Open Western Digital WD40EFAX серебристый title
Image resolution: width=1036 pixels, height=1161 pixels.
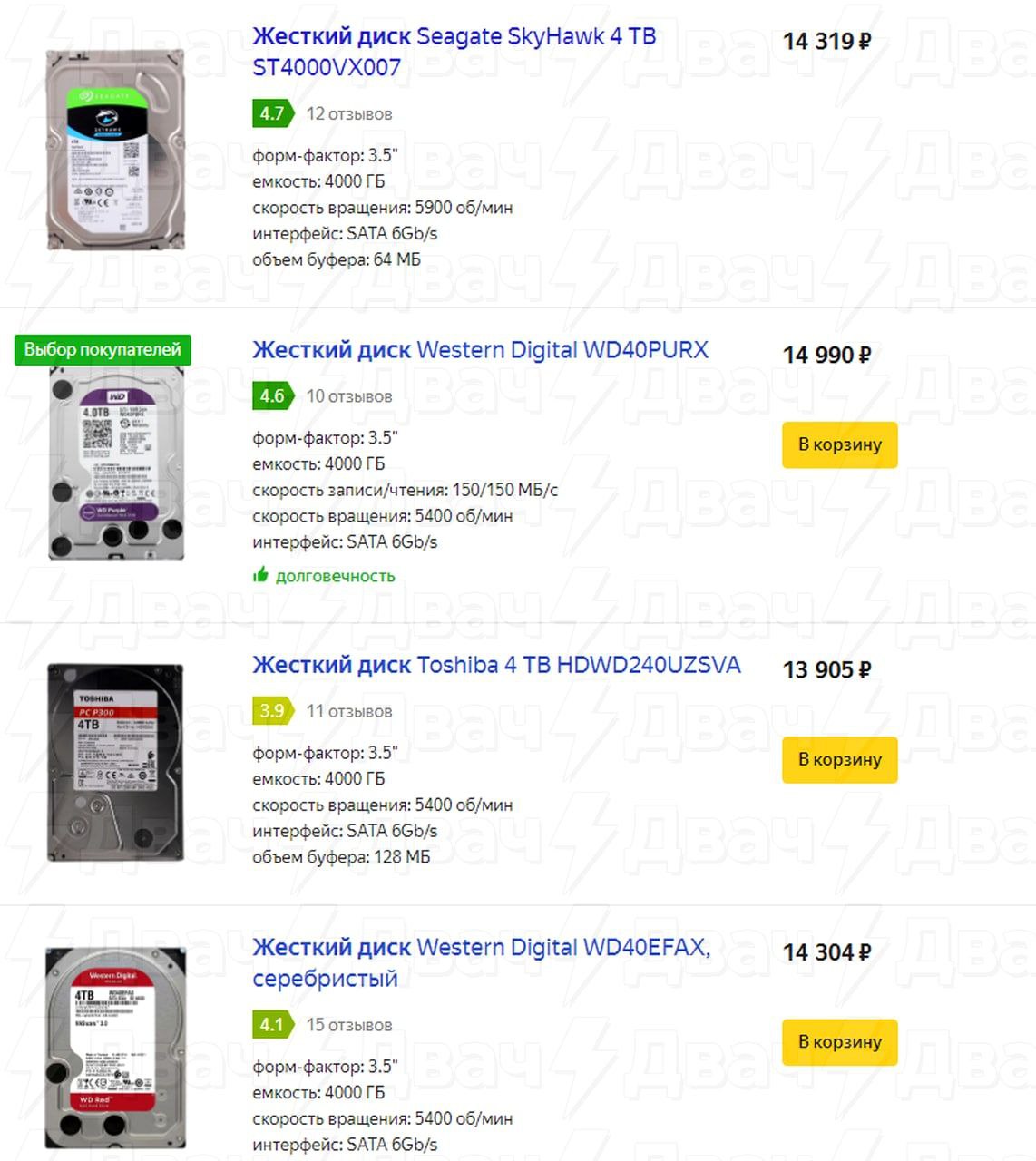481,962
